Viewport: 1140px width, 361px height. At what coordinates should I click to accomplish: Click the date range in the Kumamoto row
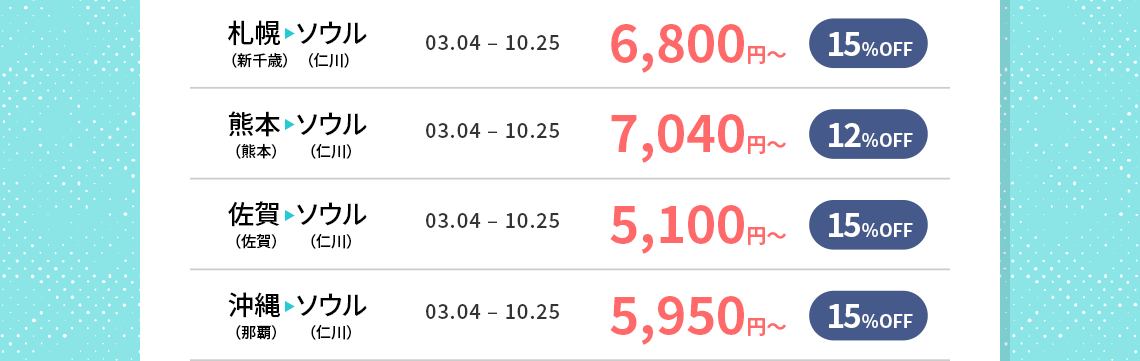492,131
